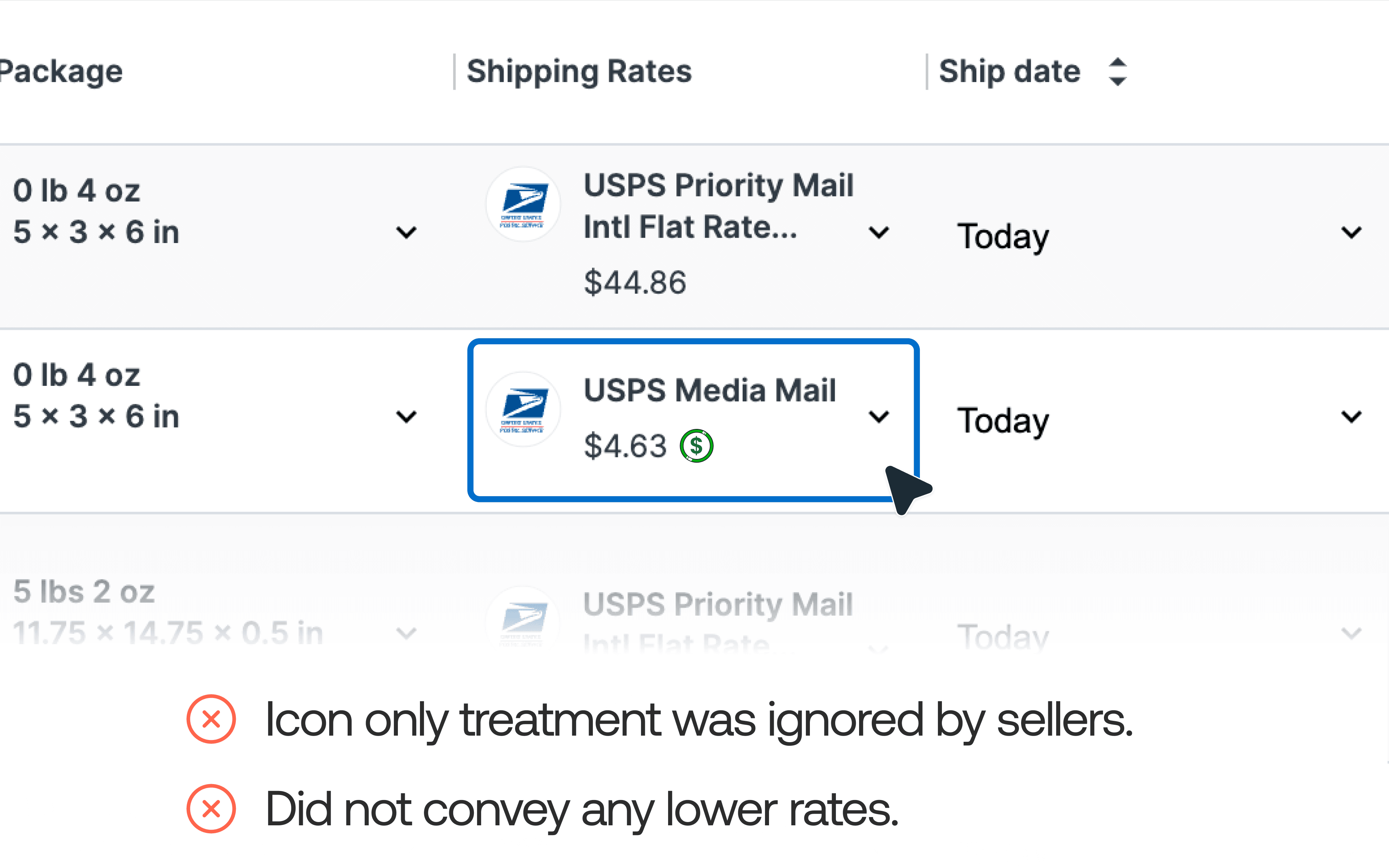Image resolution: width=1389 pixels, height=868 pixels.
Task: Click the red X beside 'Icon only treatment'
Action: click(x=211, y=719)
